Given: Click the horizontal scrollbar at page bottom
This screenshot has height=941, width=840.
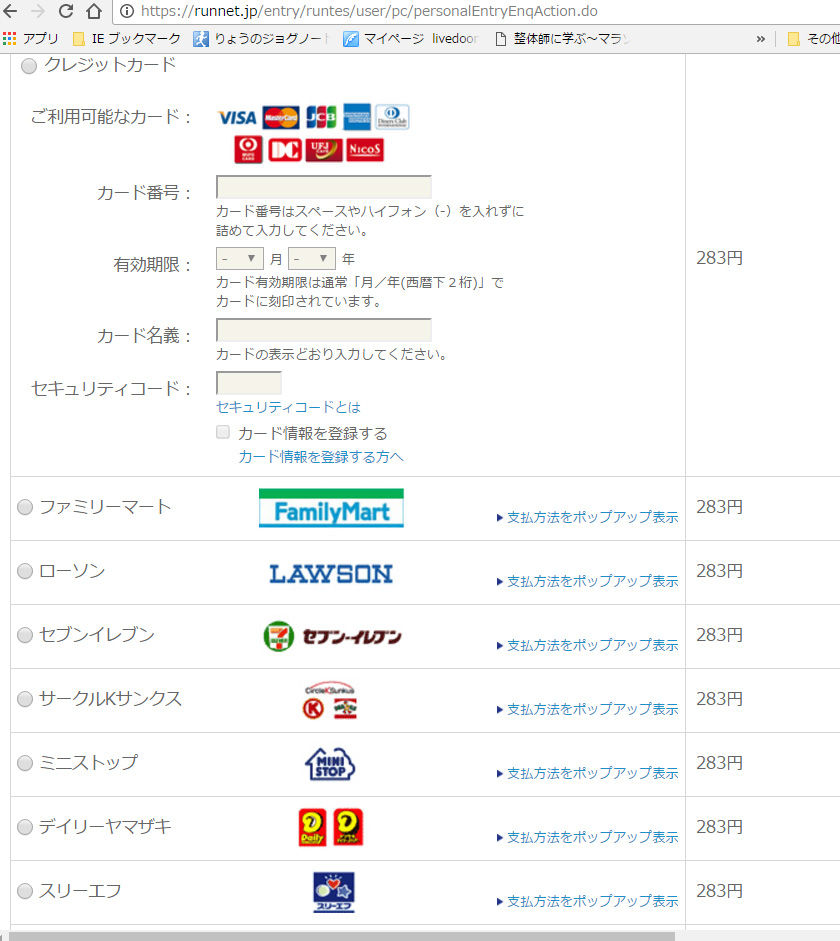Looking at the screenshot, I should [x=342, y=936].
